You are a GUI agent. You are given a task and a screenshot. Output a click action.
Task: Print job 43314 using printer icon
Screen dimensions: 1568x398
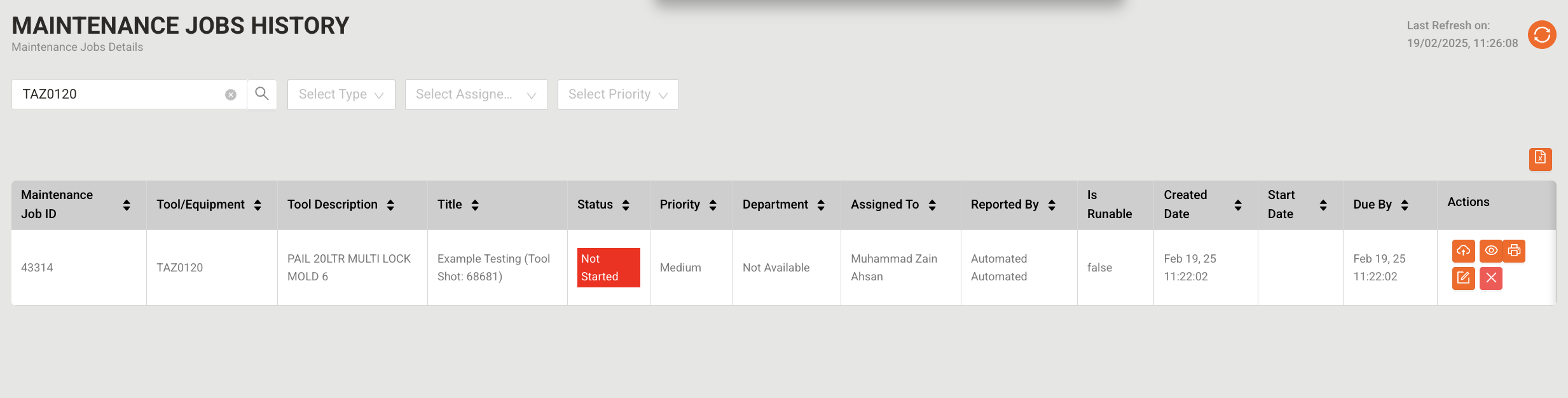click(x=1514, y=250)
